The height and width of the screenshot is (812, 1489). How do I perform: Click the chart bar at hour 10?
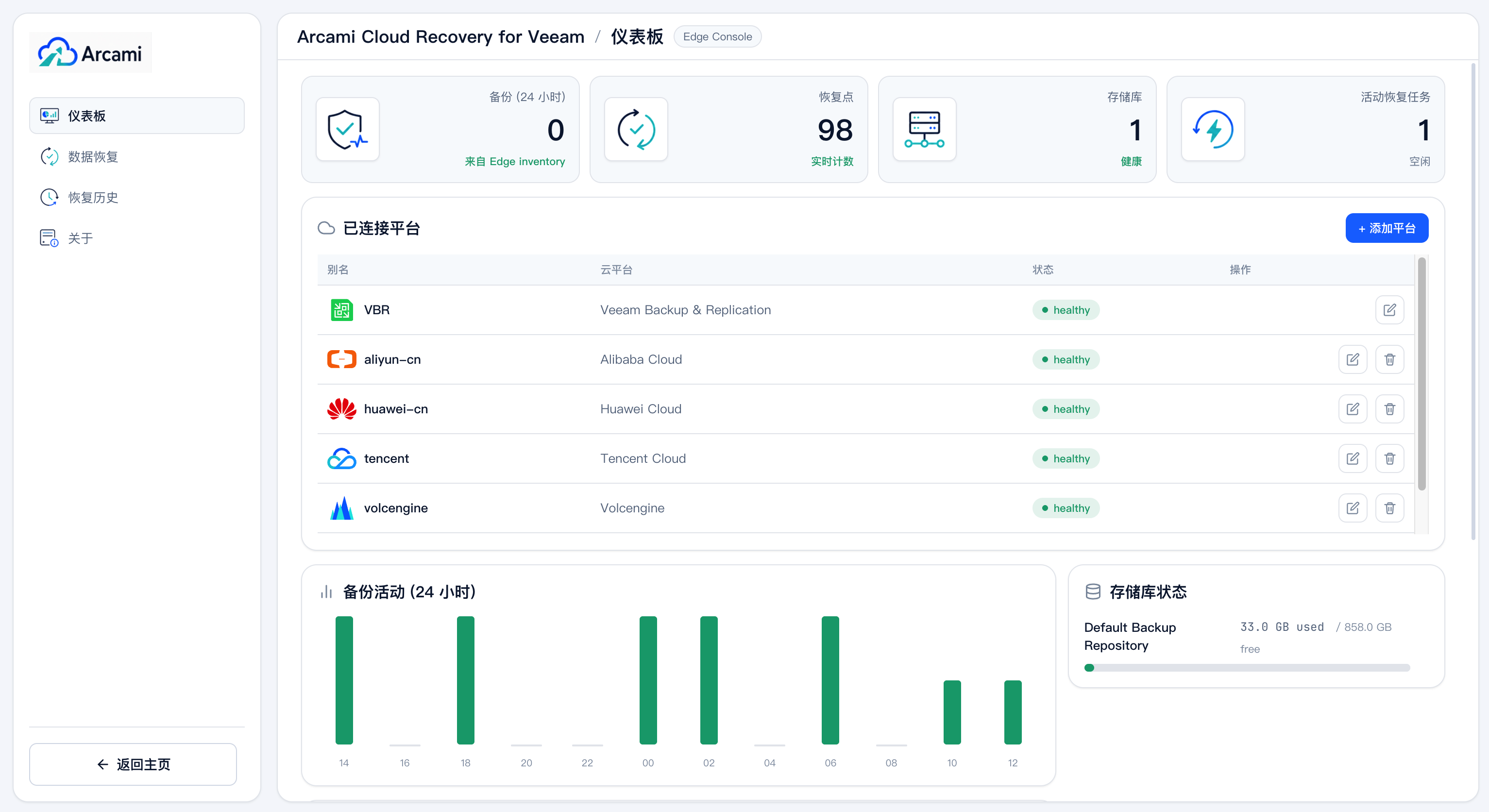click(952, 712)
